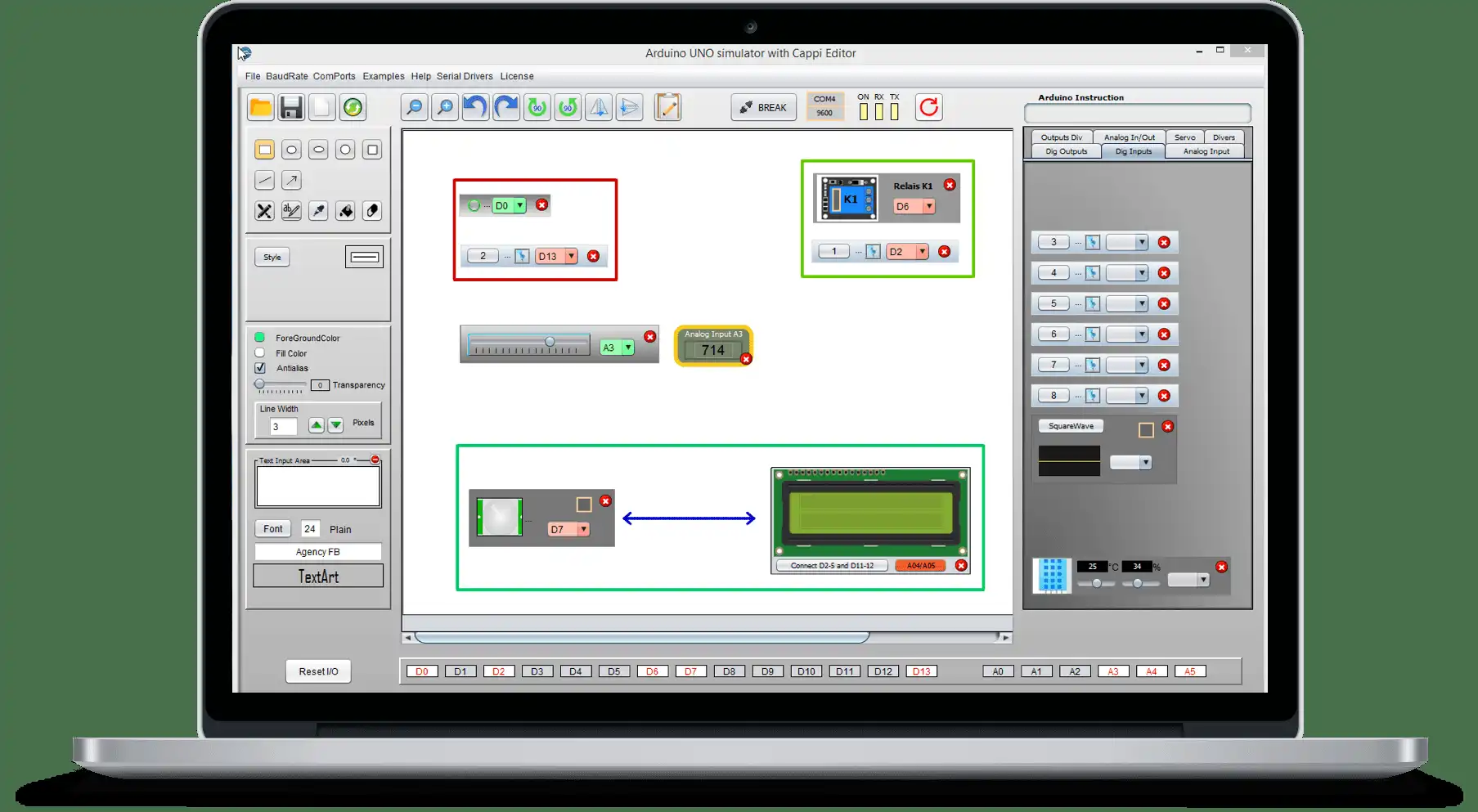Zoom in with the plus magnifier
Viewport: 1478px width, 812px height.
pyautogui.click(x=445, y=107)
